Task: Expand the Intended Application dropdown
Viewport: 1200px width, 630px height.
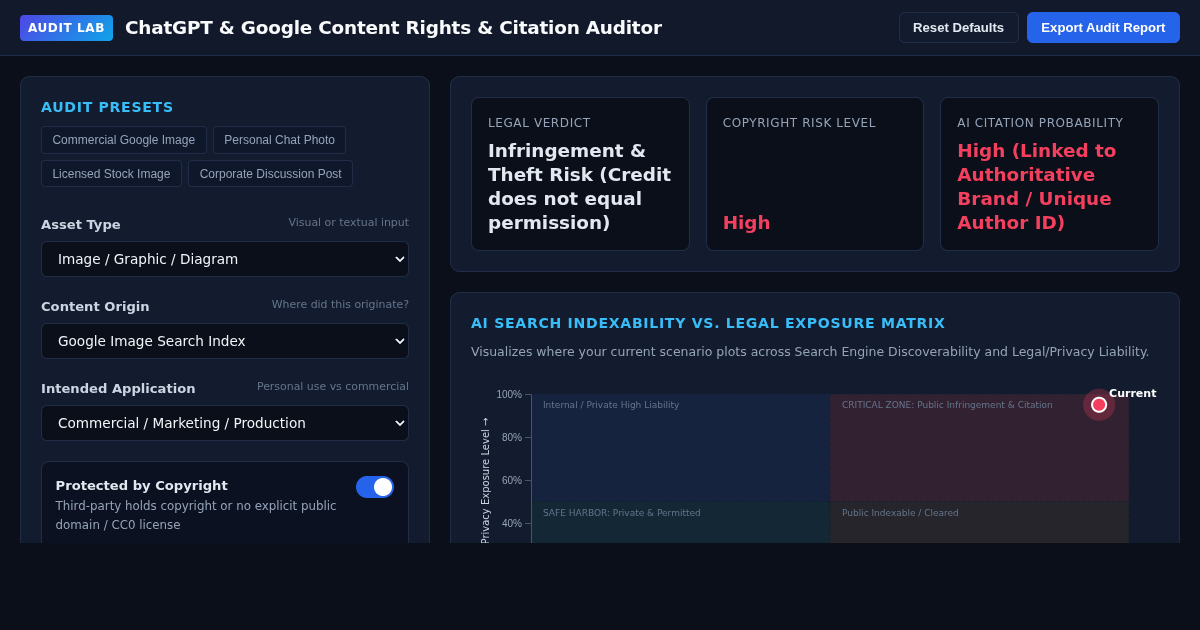Action: (x=225, y=423)
